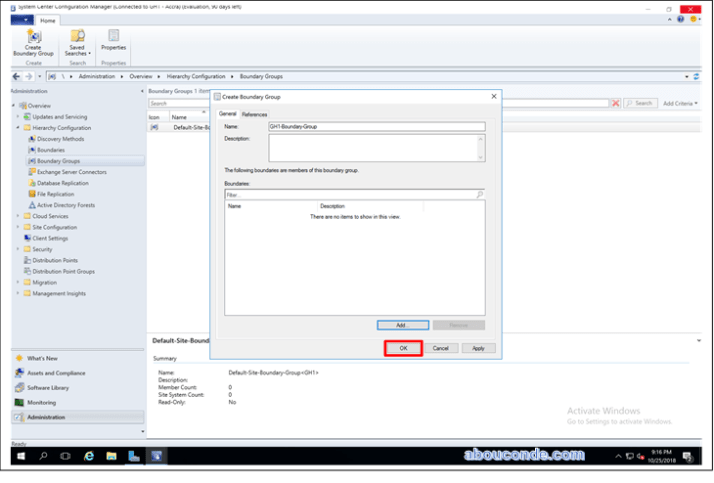This screenshot has height=483, width=714.
Task: Open the Add Criteria dropdown
Action: [x=681, y=103]
